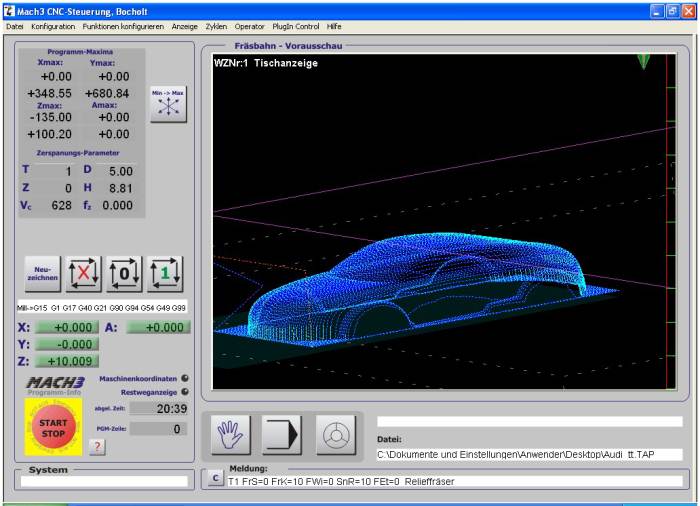Screen dimensions: 700x506
Task: Click the 0 cycle icon
Action: coord(125,271)
